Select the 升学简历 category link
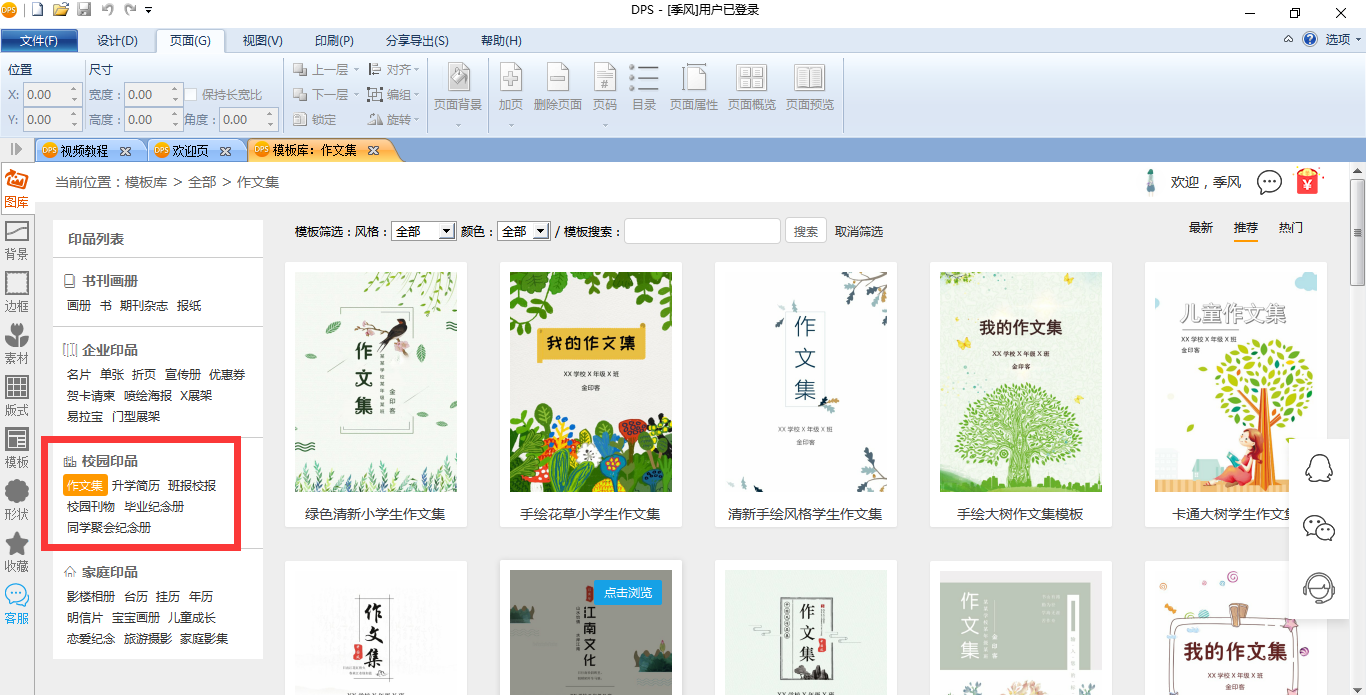The image size is (1366, 695). point(136,486)
